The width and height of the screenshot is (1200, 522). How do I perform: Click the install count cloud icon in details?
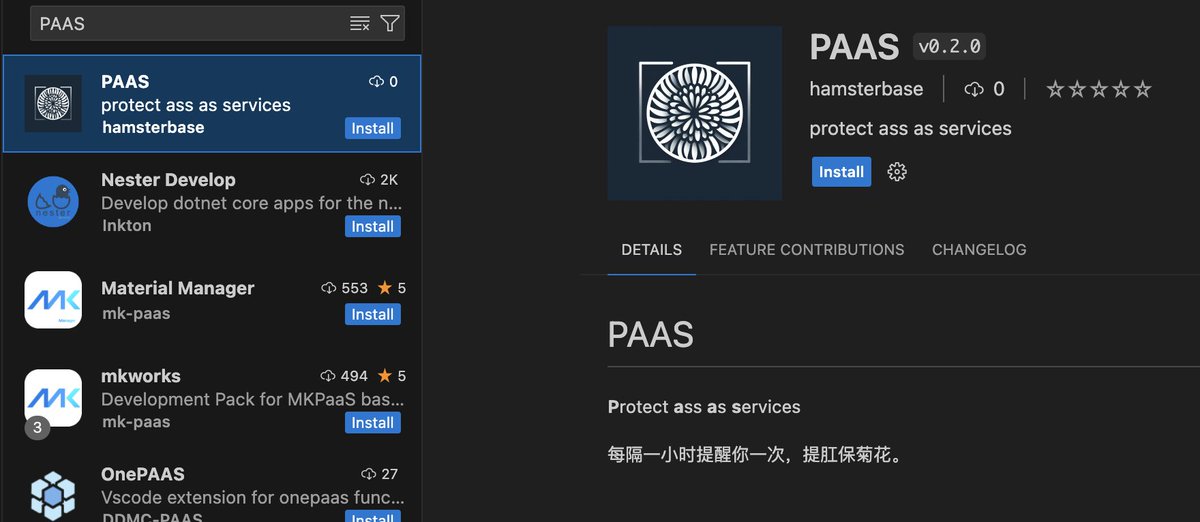974,89
